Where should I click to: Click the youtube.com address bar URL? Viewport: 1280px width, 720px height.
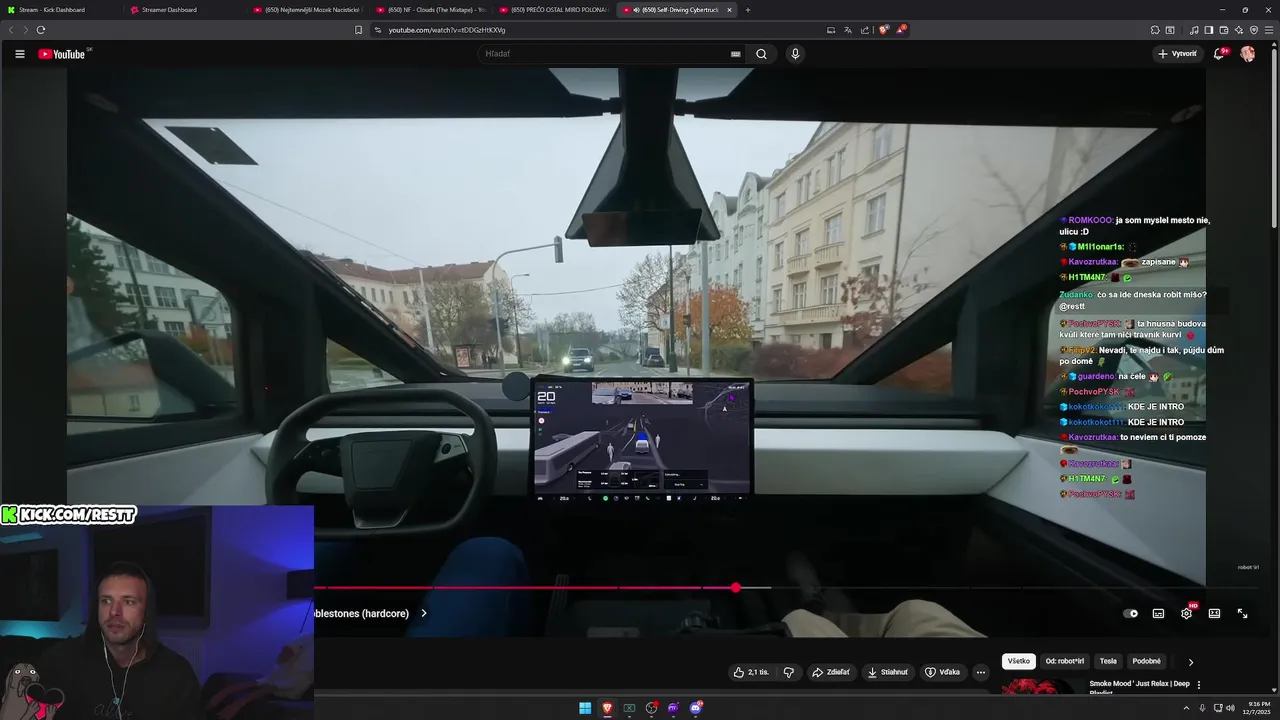[x=447, y=30]
